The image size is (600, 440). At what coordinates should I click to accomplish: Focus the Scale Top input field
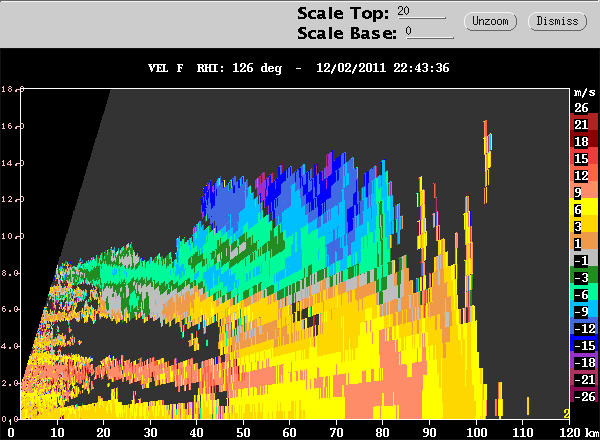click(x=420, y=11)
